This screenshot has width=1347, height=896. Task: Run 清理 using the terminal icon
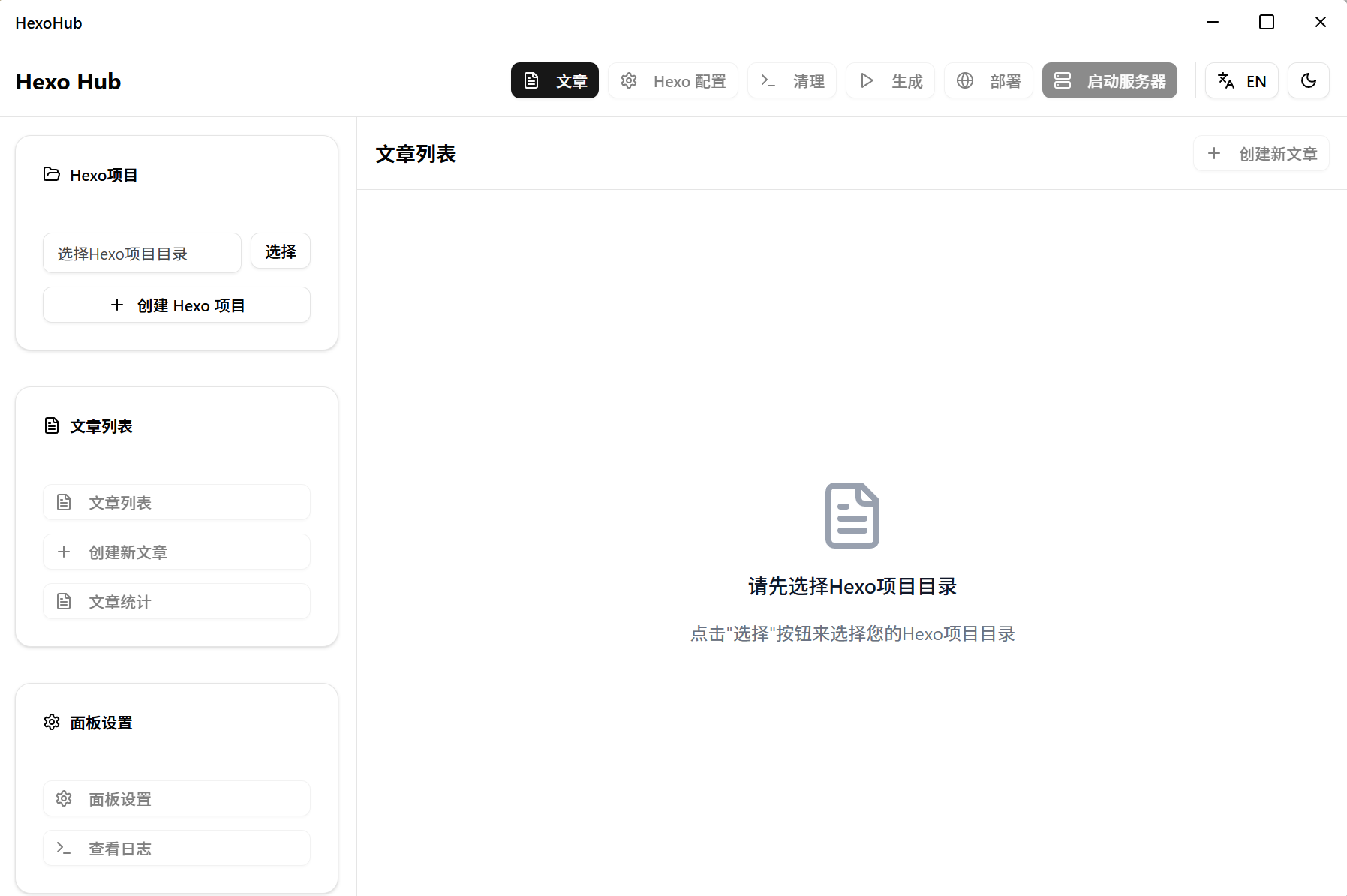(769, 80)
